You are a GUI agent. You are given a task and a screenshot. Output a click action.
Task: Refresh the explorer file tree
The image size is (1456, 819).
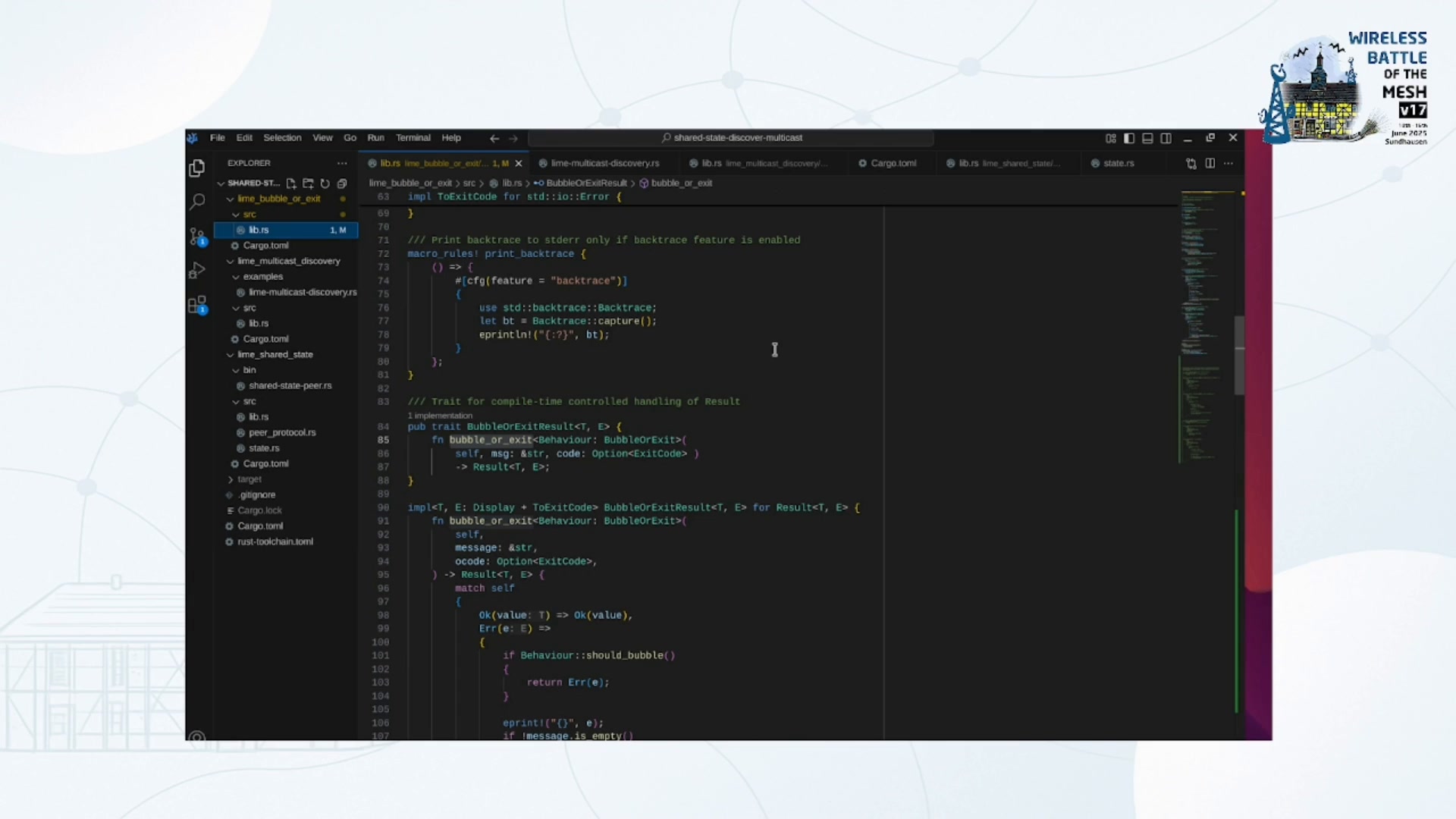(x=325, y=184)
